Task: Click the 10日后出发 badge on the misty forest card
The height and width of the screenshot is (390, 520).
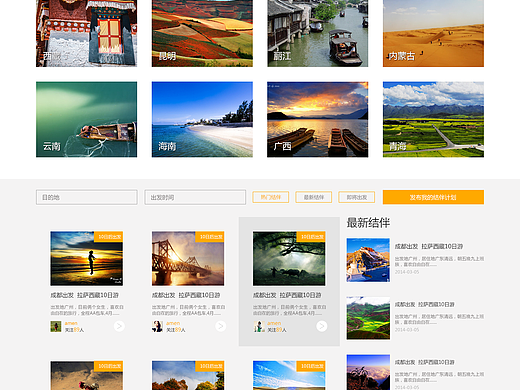Action: pos(311,237)
